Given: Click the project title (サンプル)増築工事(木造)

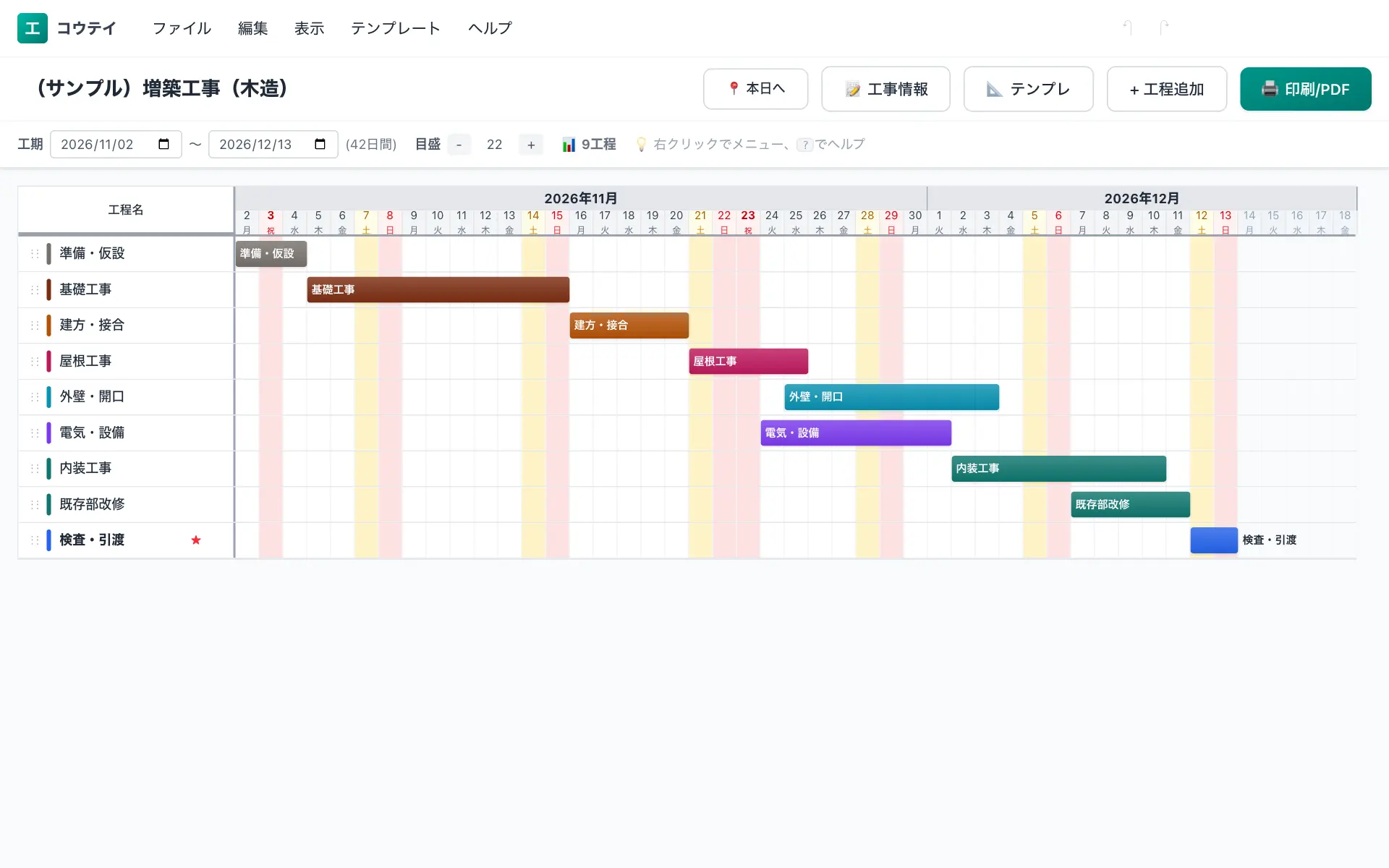Looking at the screenshot, I should 162,88.
